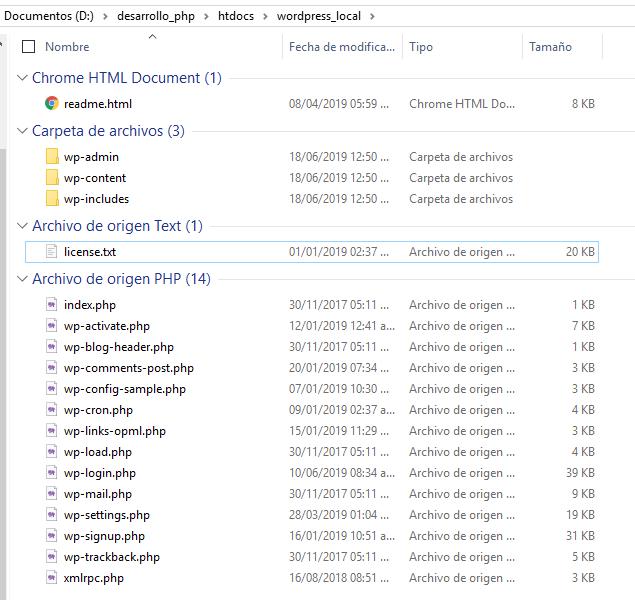Click the wp-links-opml.php file icon
Viewport: 635px width, 600px height.
click(51, 431)
